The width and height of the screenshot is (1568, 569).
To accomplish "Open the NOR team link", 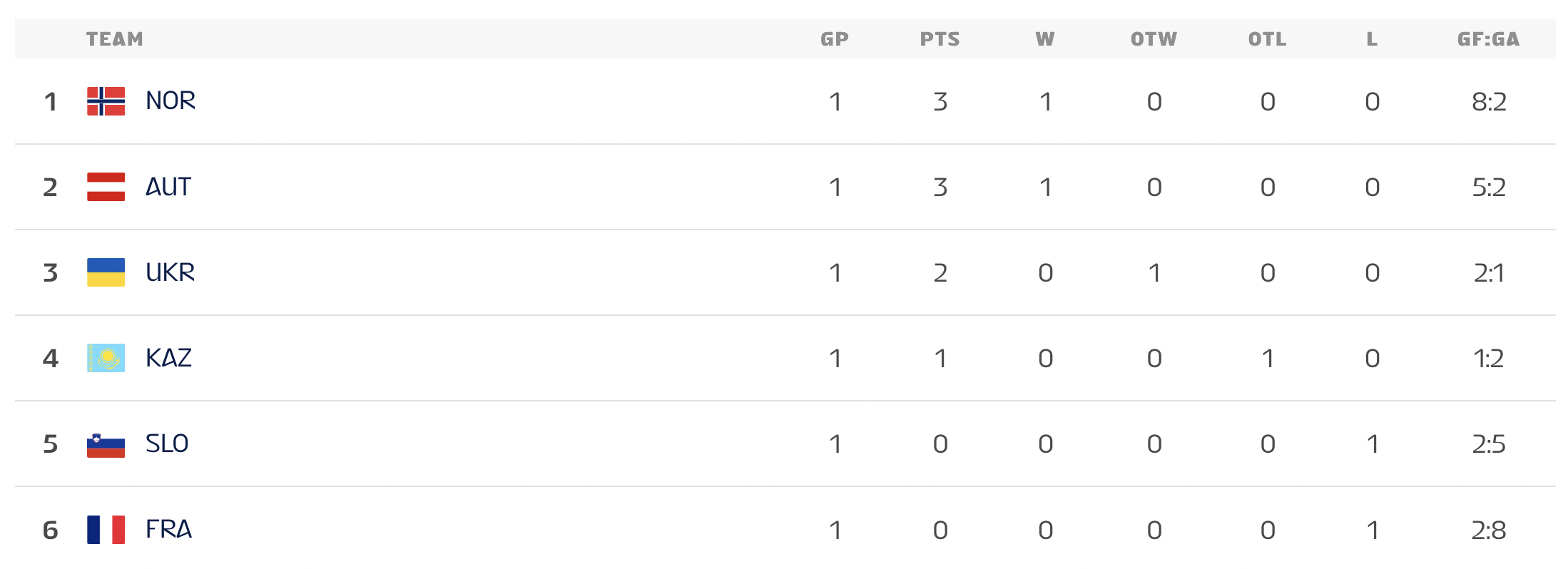I will click(170, 101).
